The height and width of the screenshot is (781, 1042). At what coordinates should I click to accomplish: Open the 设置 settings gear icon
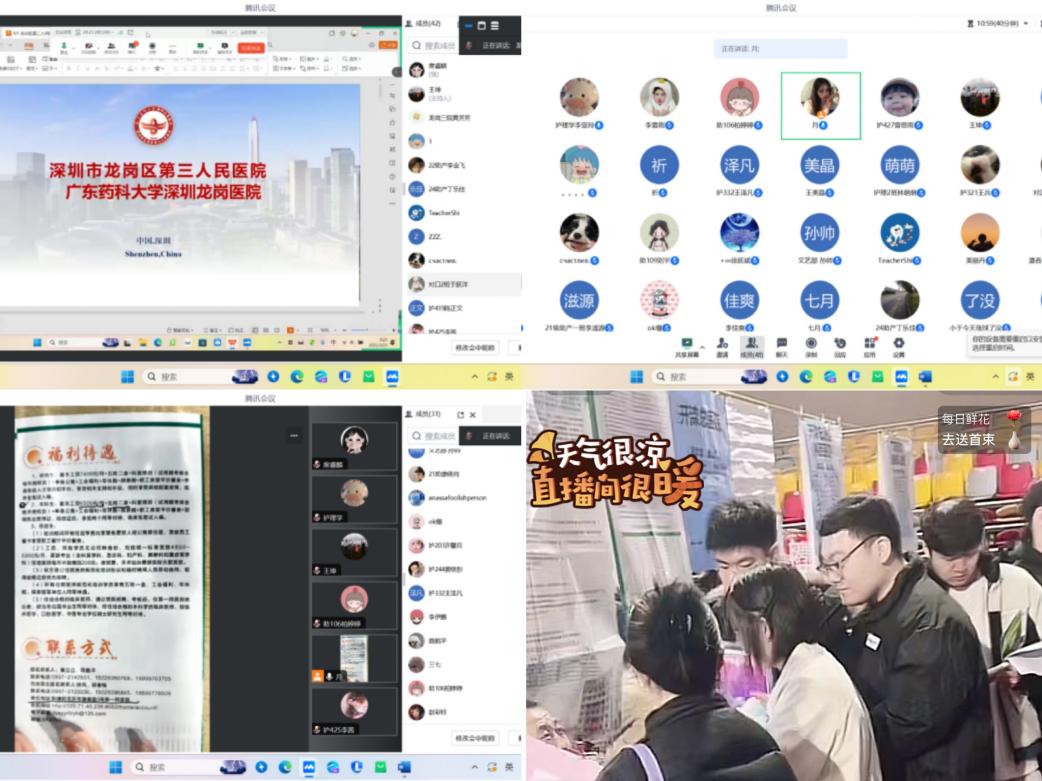point(898,344)
